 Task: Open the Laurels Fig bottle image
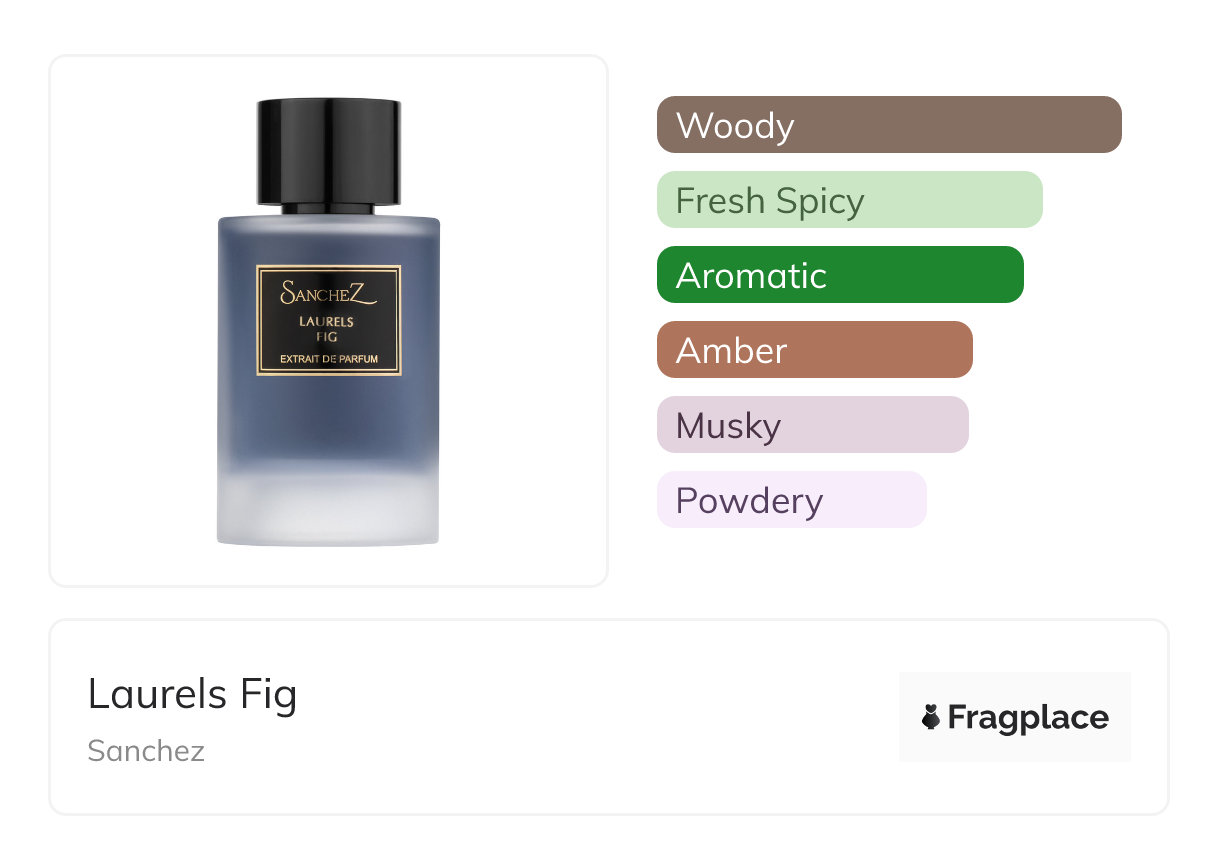(x=329, y=321)
